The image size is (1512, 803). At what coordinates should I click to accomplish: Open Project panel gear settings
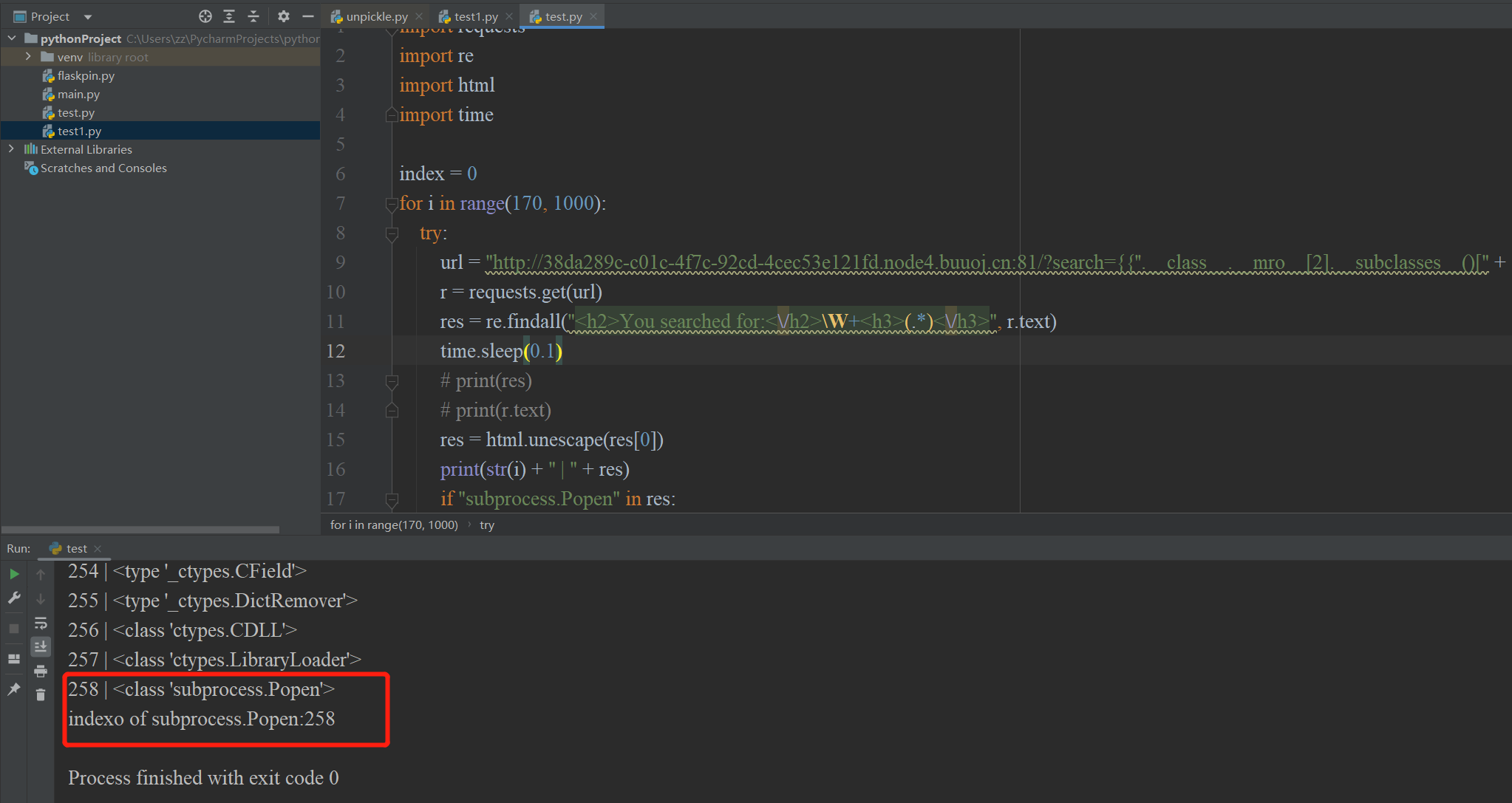pos(284,16)
